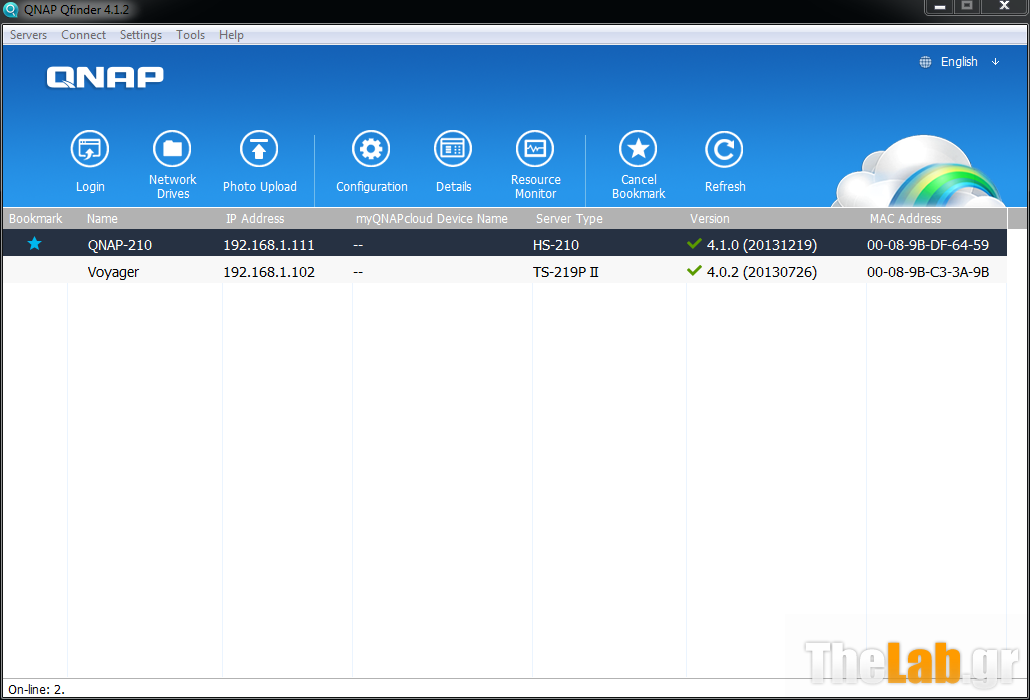Open the Connect menu
The width and height of the screenshot is (1030, 700).
83,35
